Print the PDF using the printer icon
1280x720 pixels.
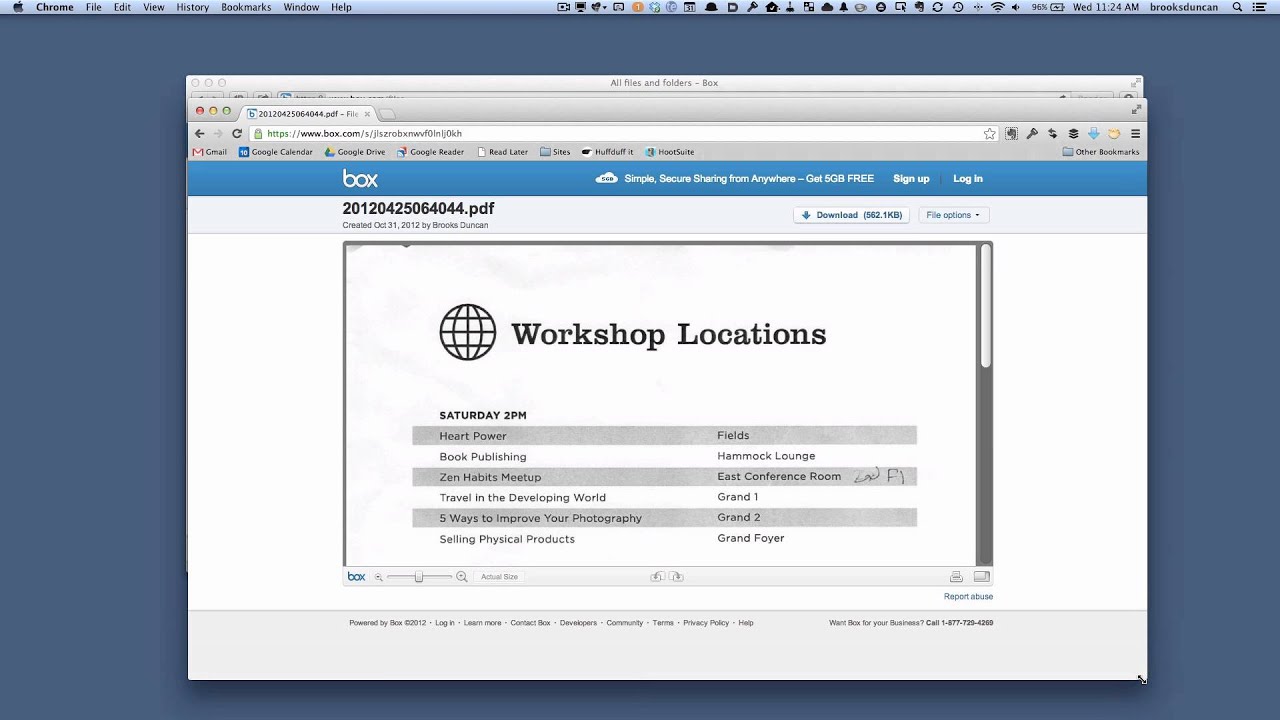[x=956, y=577]
